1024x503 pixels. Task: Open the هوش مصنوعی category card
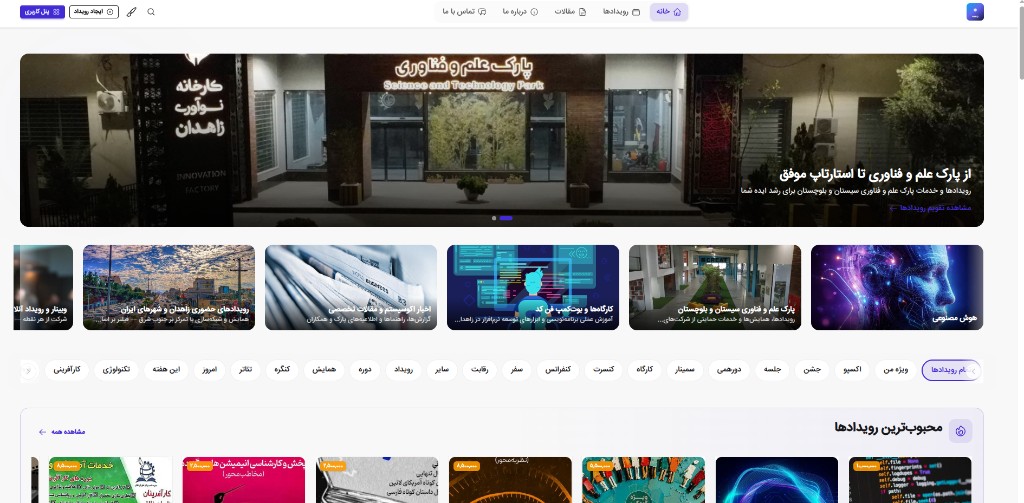point(897,287)
